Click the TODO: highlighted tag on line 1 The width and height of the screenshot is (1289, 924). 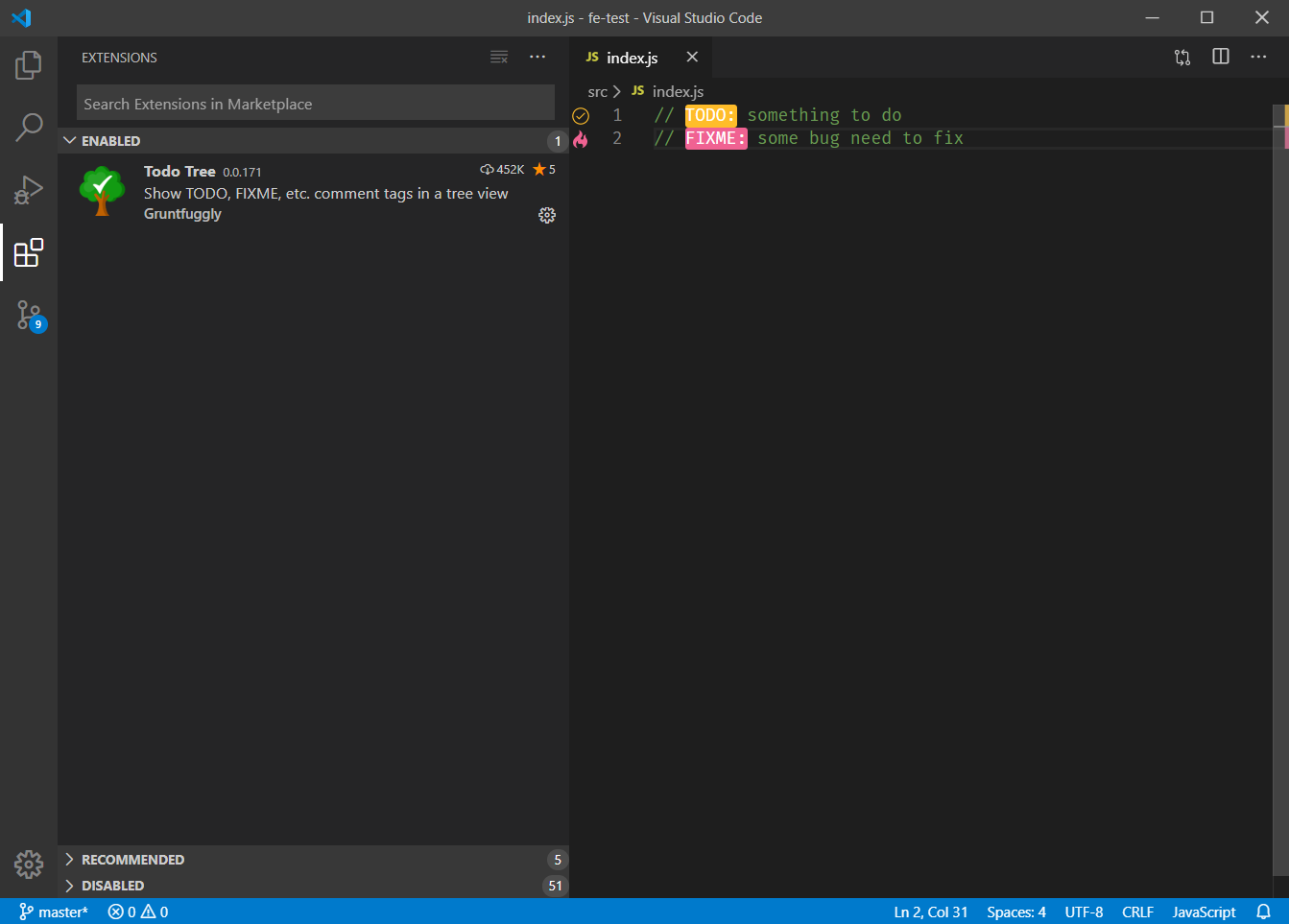(710, 115)
